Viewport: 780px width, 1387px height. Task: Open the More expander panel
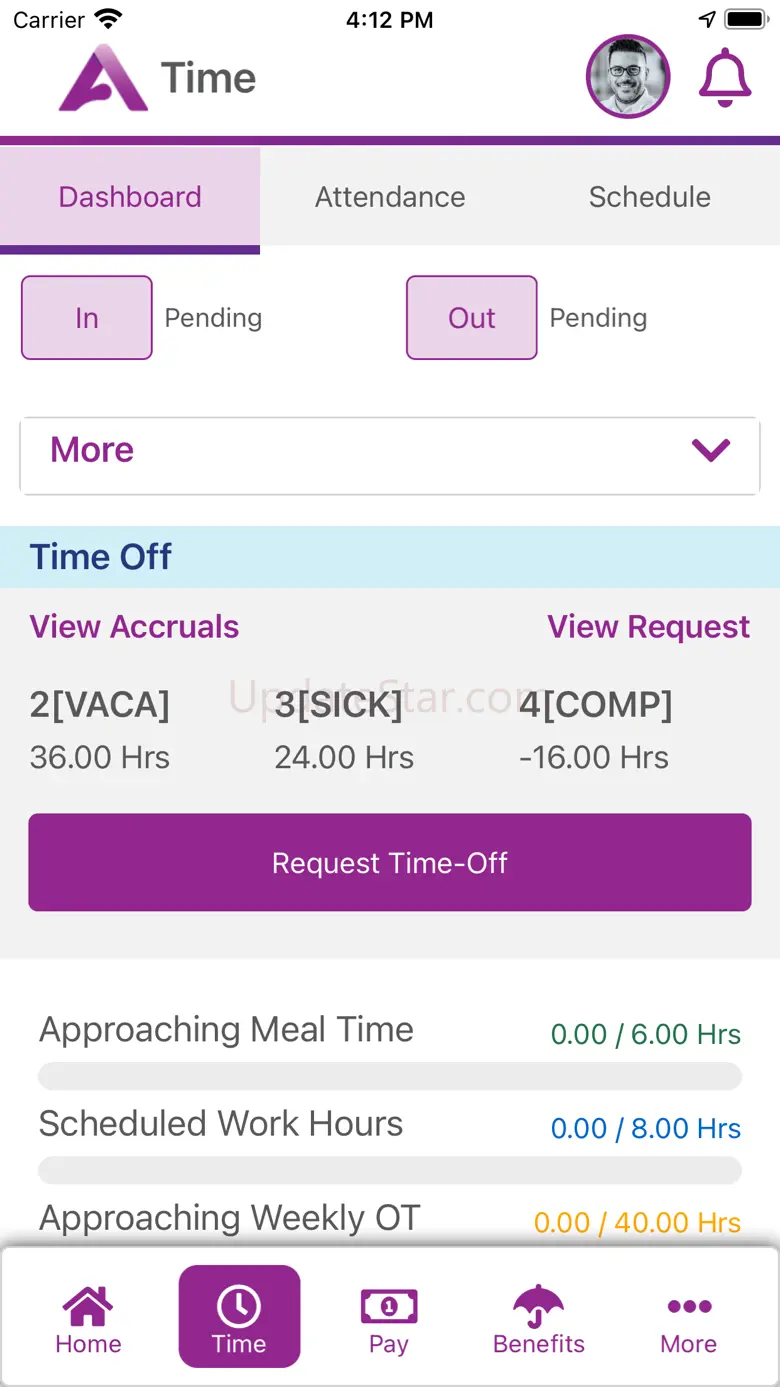(x=390, y=455)
